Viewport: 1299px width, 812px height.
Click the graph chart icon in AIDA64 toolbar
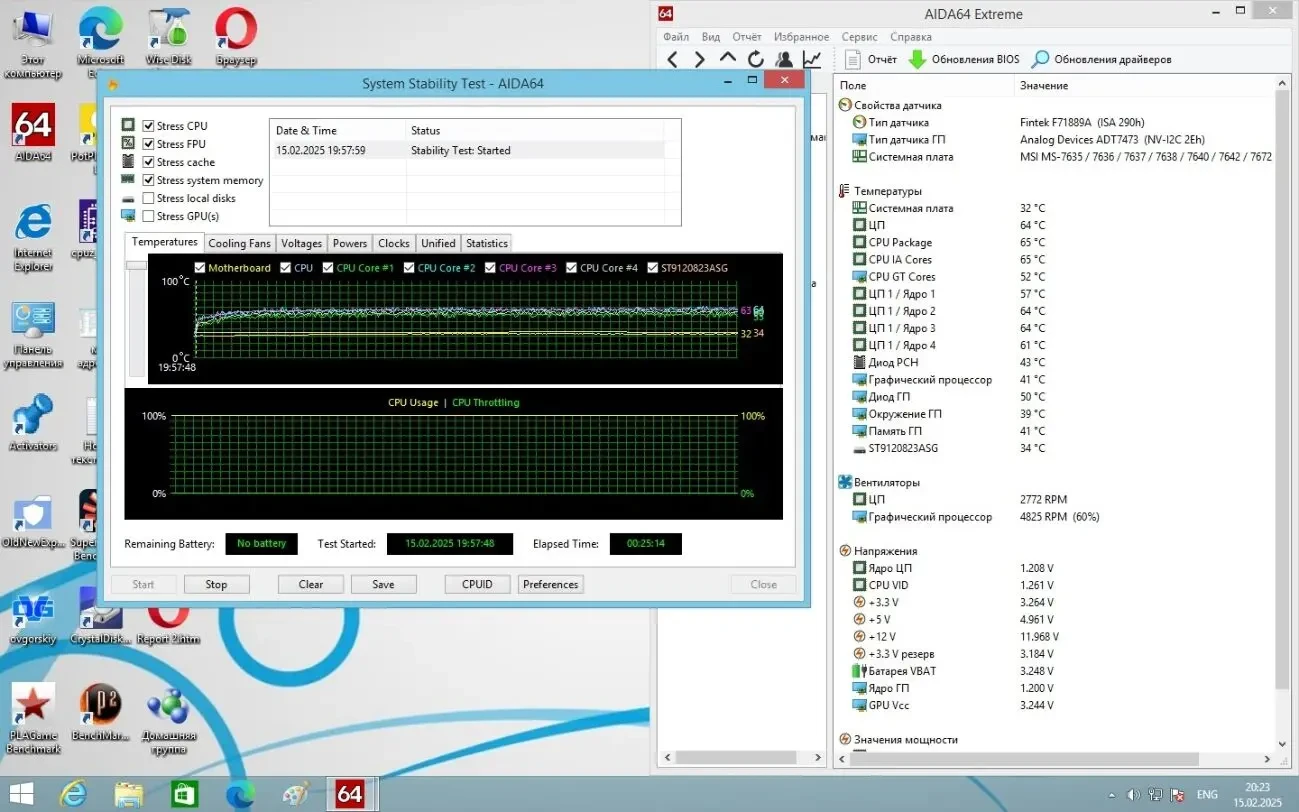coord(812,59)
